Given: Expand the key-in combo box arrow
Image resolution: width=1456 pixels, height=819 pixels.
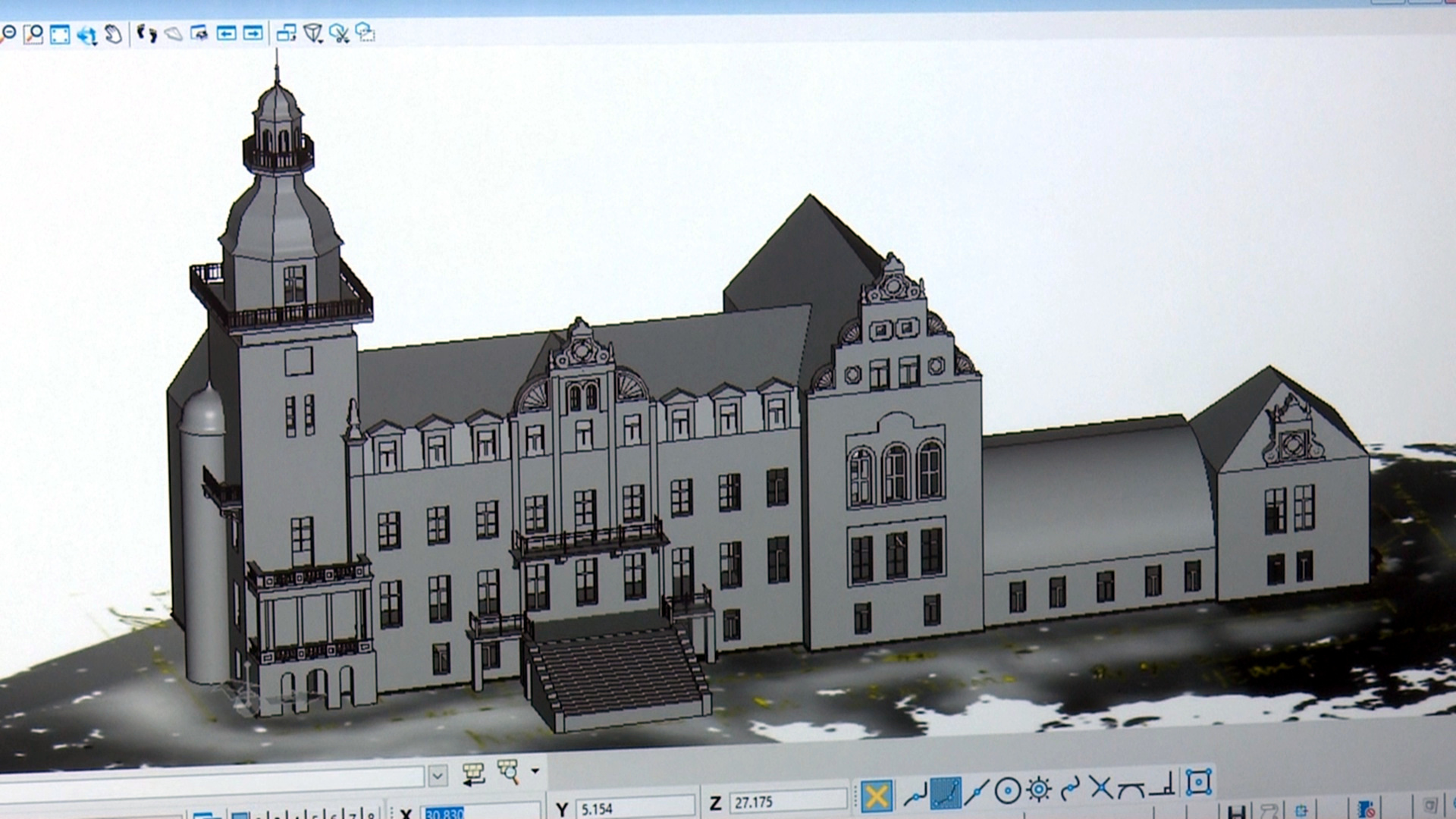Looking at the screenshot, I should click(x=438, y=775).
